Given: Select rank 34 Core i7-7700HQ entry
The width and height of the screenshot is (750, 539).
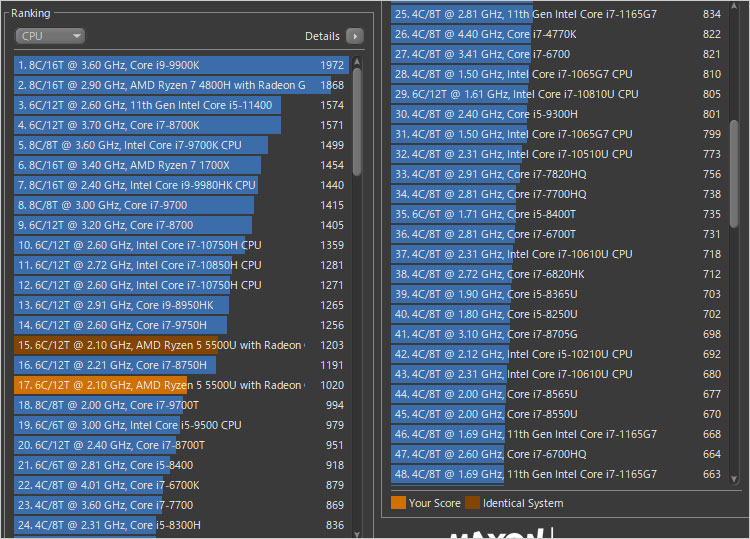Looking at the screenshot, I should 558,194.
